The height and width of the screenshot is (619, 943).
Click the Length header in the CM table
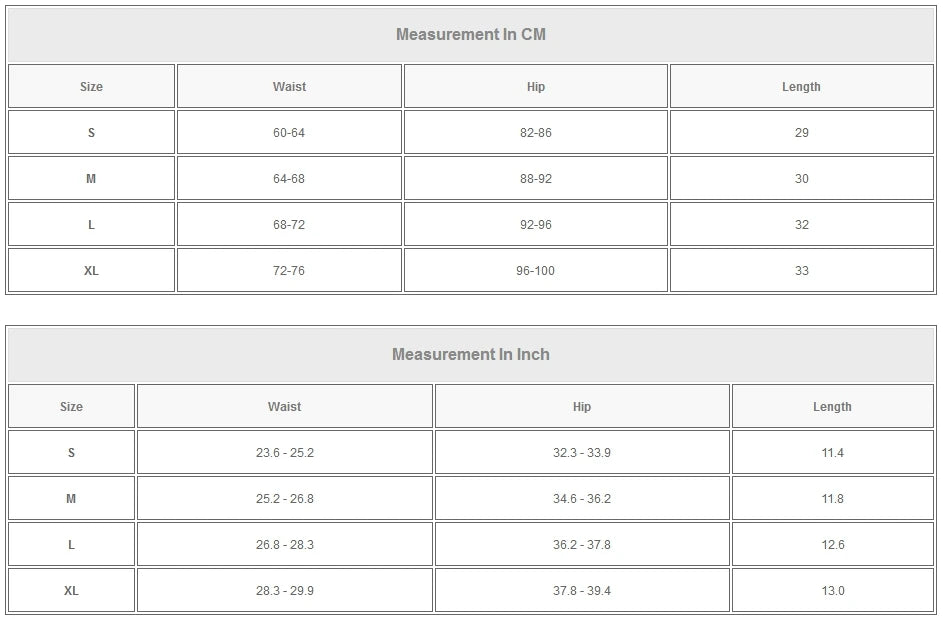[801, 87]
